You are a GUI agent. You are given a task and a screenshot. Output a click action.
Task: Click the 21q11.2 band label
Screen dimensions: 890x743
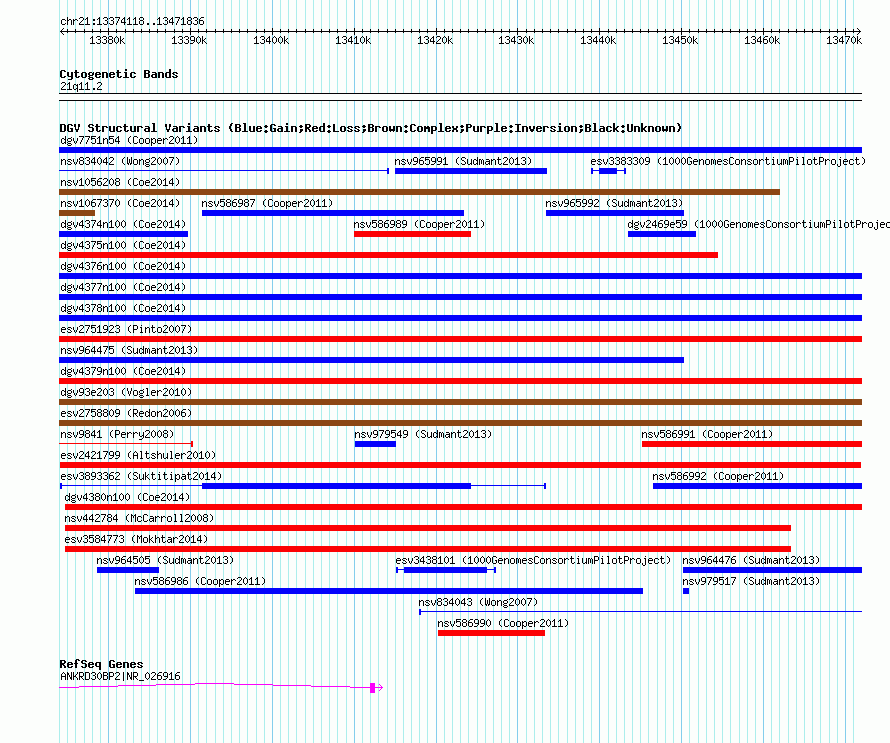point(81,86)
